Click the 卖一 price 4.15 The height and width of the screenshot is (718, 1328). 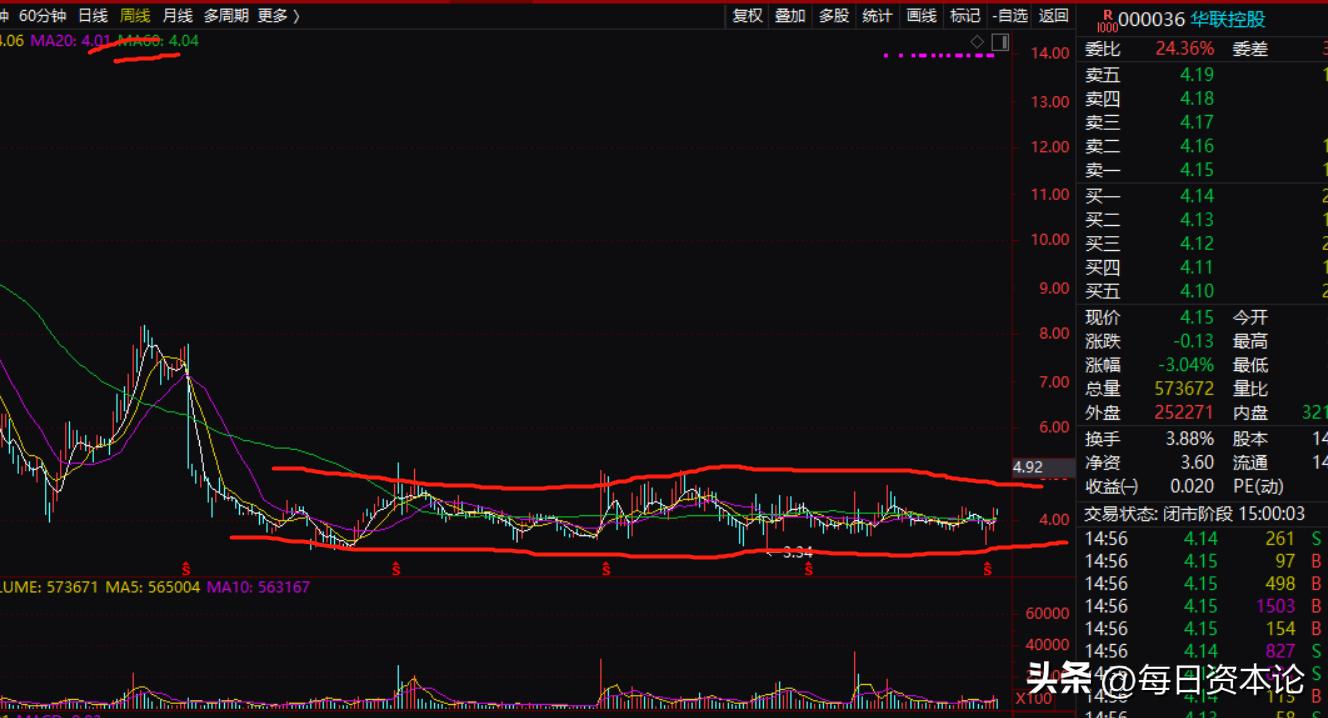[1196, 170]
